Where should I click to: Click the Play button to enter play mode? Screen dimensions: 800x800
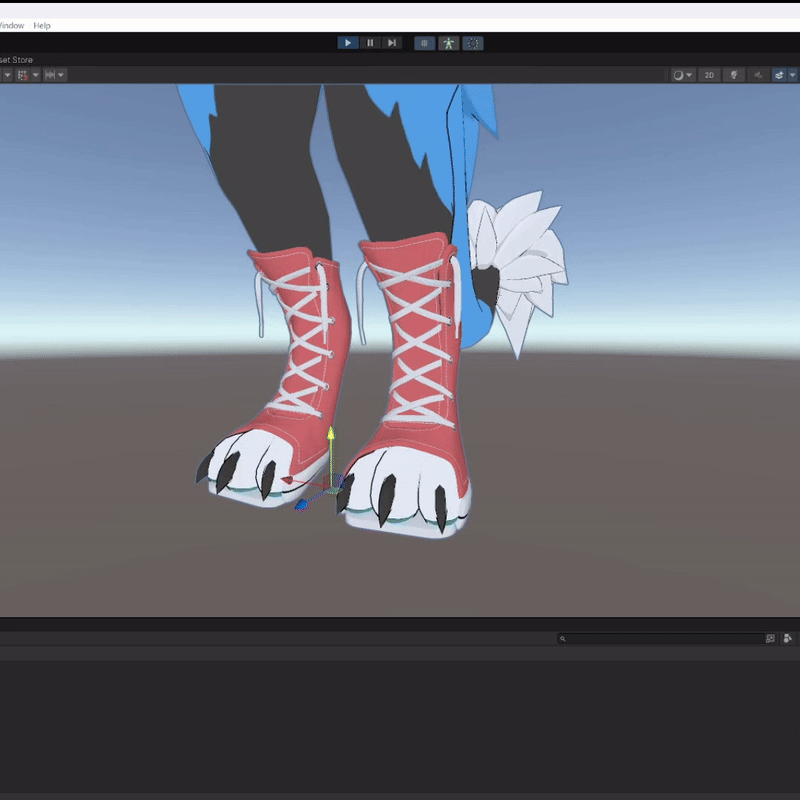pos(347,43)
